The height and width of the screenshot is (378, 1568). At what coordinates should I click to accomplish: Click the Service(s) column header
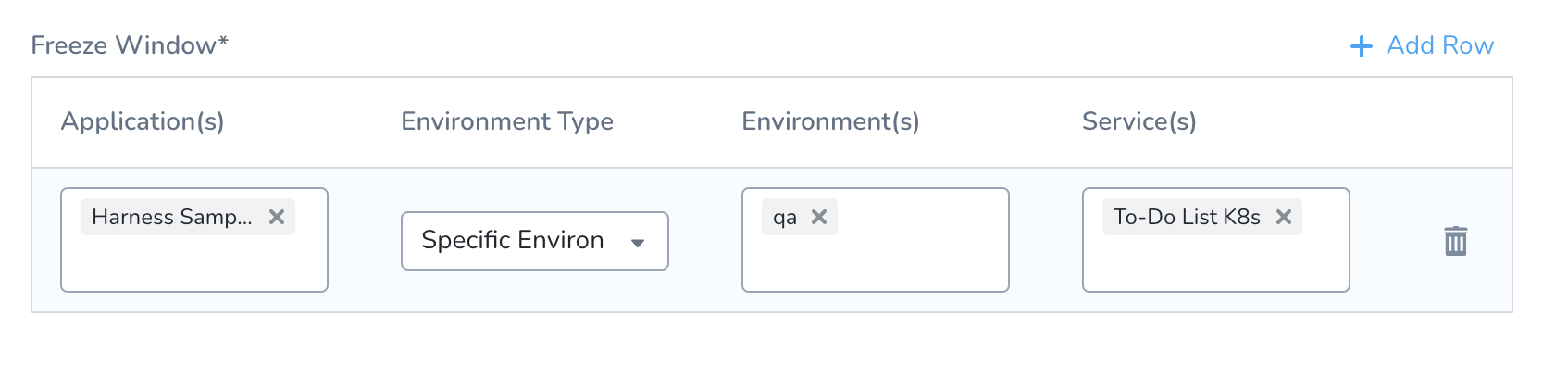pyautogui.click(x=1139, y=121)
